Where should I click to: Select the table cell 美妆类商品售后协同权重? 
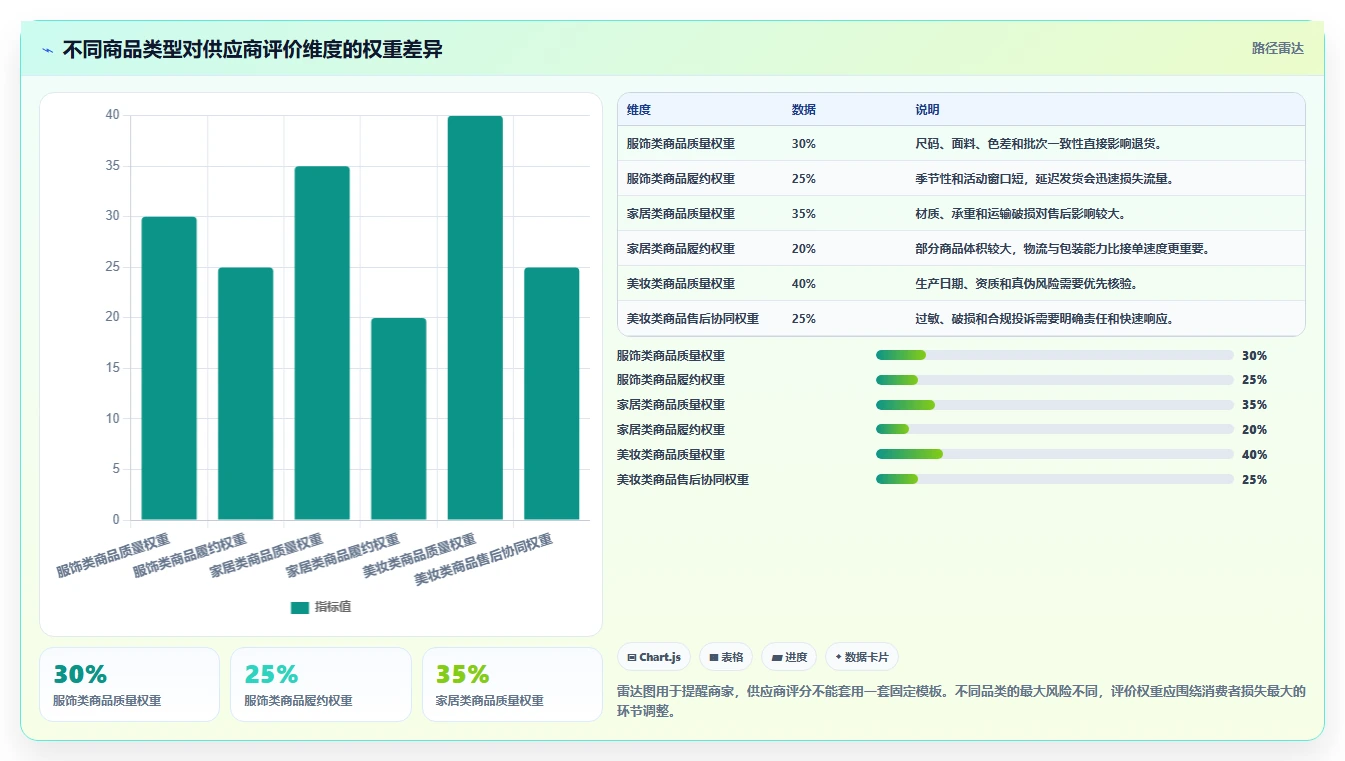(x=693, y=319)
